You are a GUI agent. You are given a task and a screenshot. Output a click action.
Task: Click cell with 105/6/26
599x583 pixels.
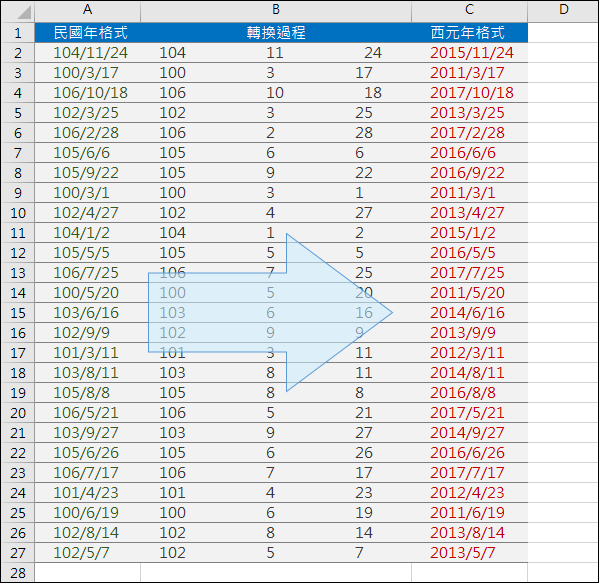coord(87,453)
